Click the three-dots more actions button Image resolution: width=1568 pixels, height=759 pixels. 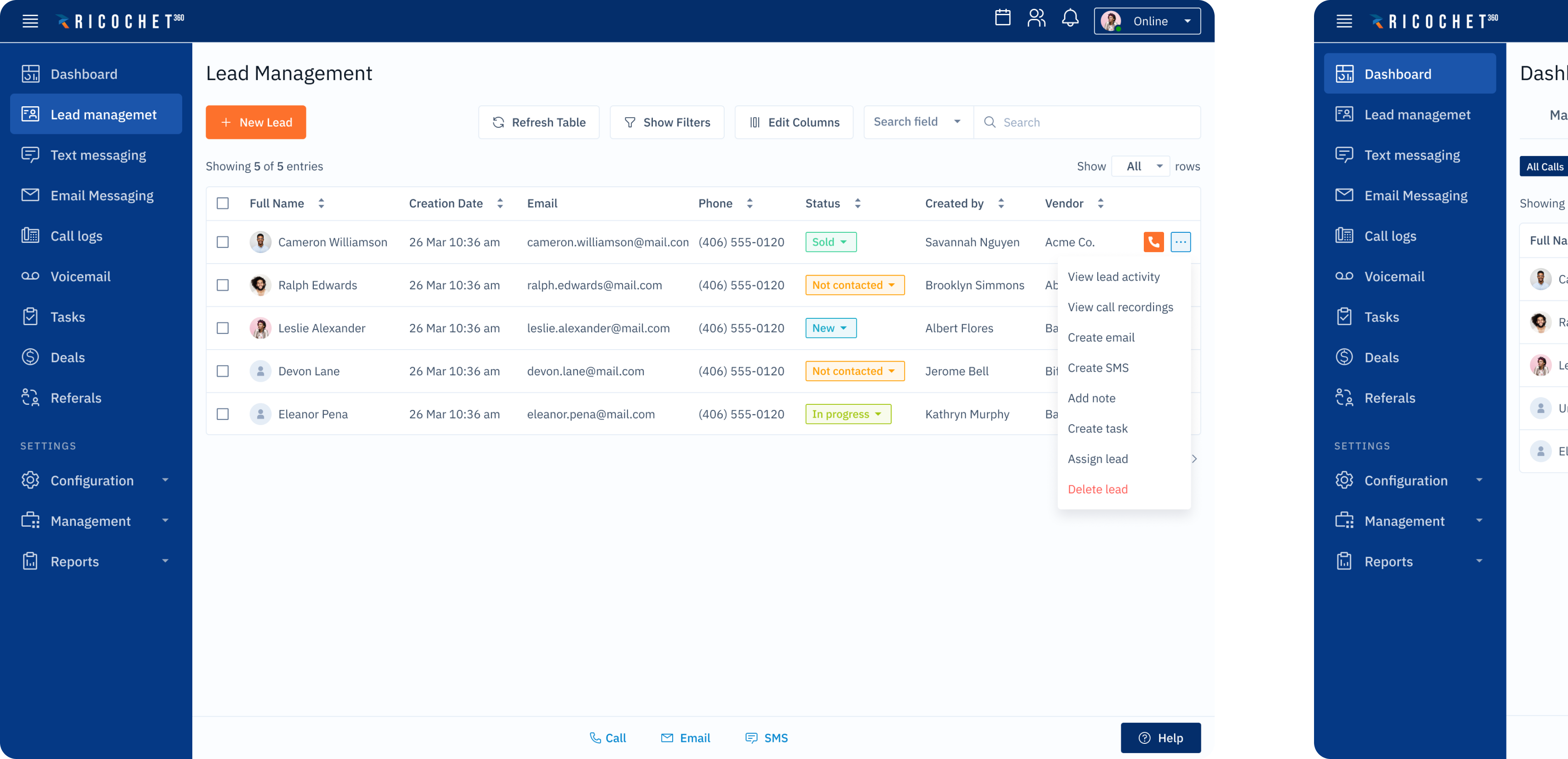pyautogui.click(x=1180, y=242)
